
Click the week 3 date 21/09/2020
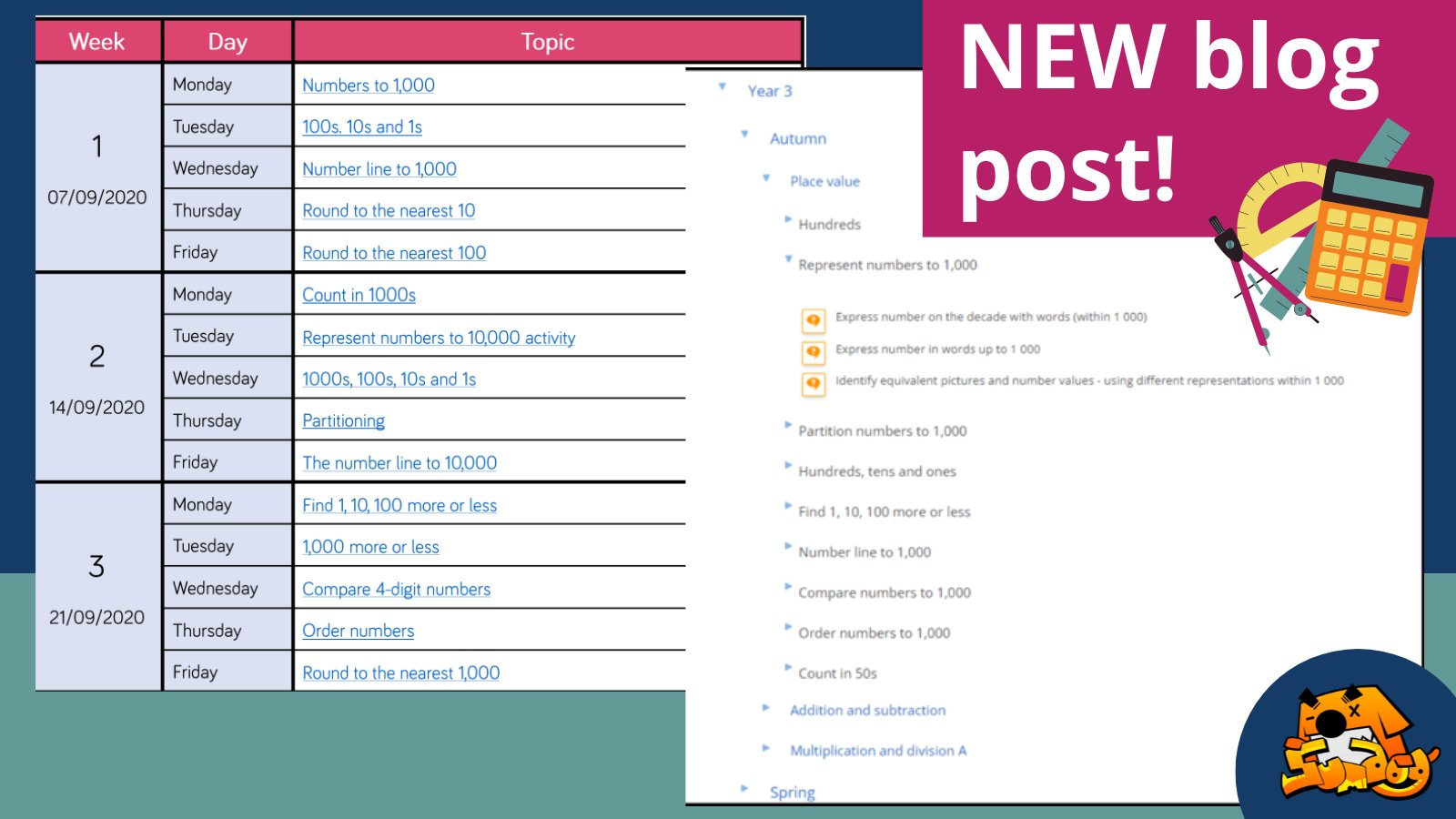(96, 617)
